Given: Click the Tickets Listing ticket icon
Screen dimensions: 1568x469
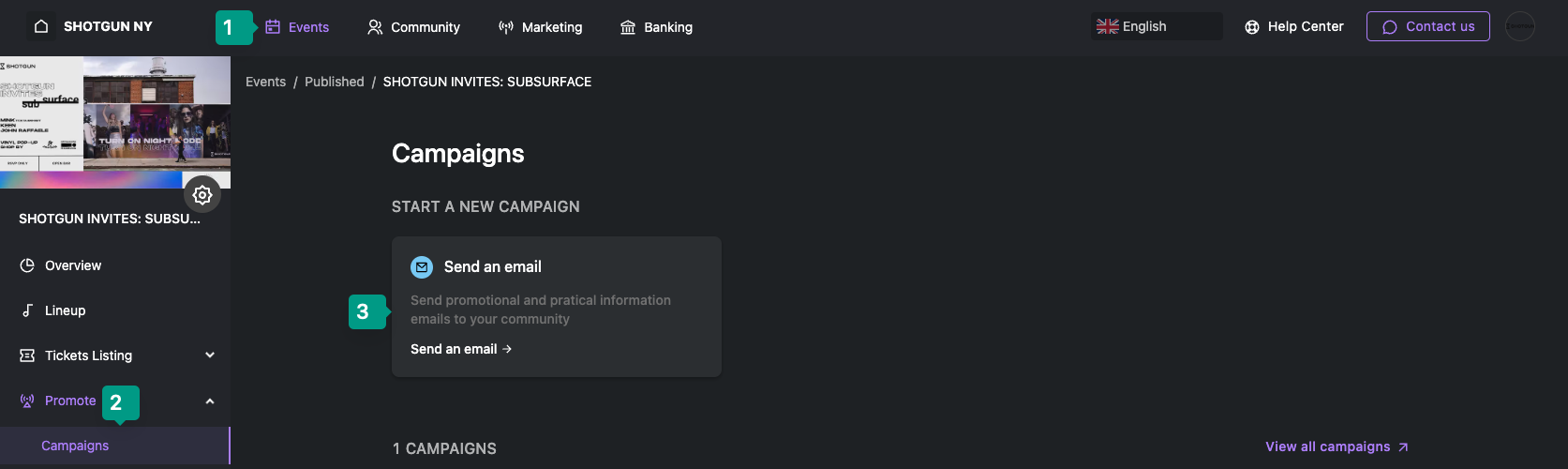Looking at the screenshot, I should coord(27,356).
